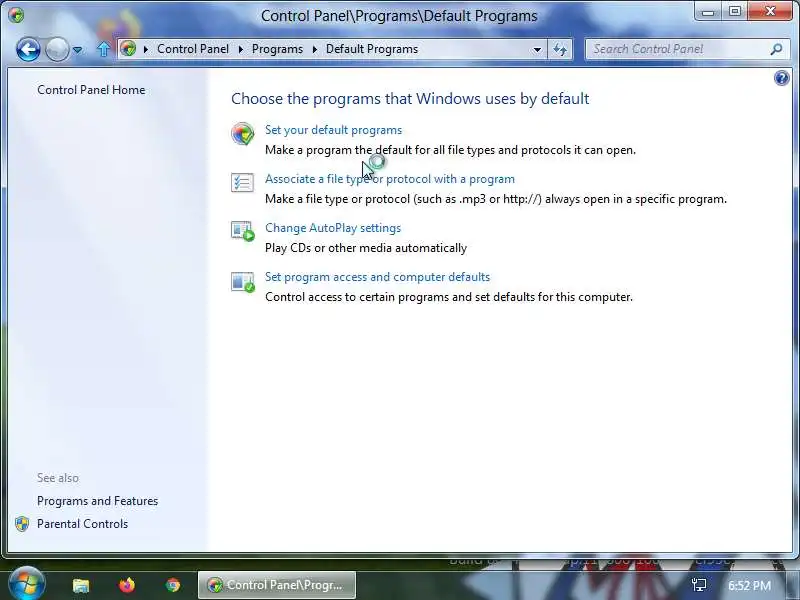Screen dimensions: 800x600
Task: Click the title bar Control Panel icon
Action: [16, 15]
